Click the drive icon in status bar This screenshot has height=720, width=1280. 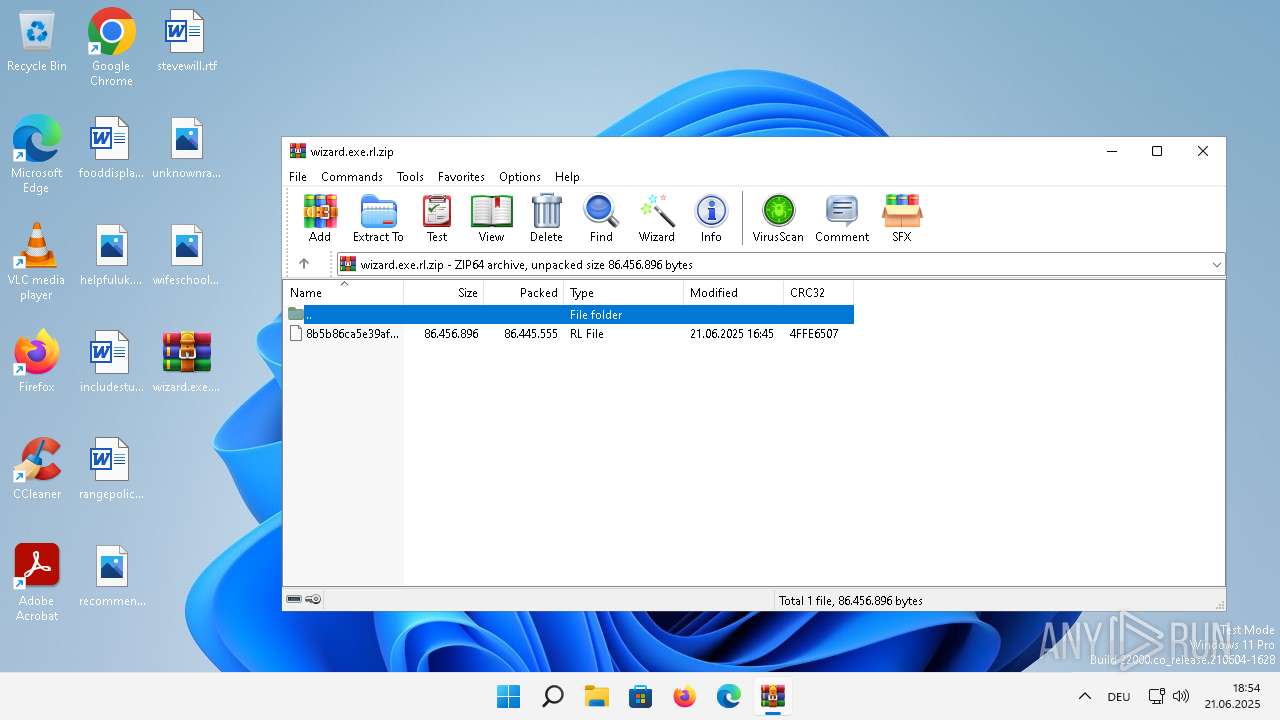(294, 600)
